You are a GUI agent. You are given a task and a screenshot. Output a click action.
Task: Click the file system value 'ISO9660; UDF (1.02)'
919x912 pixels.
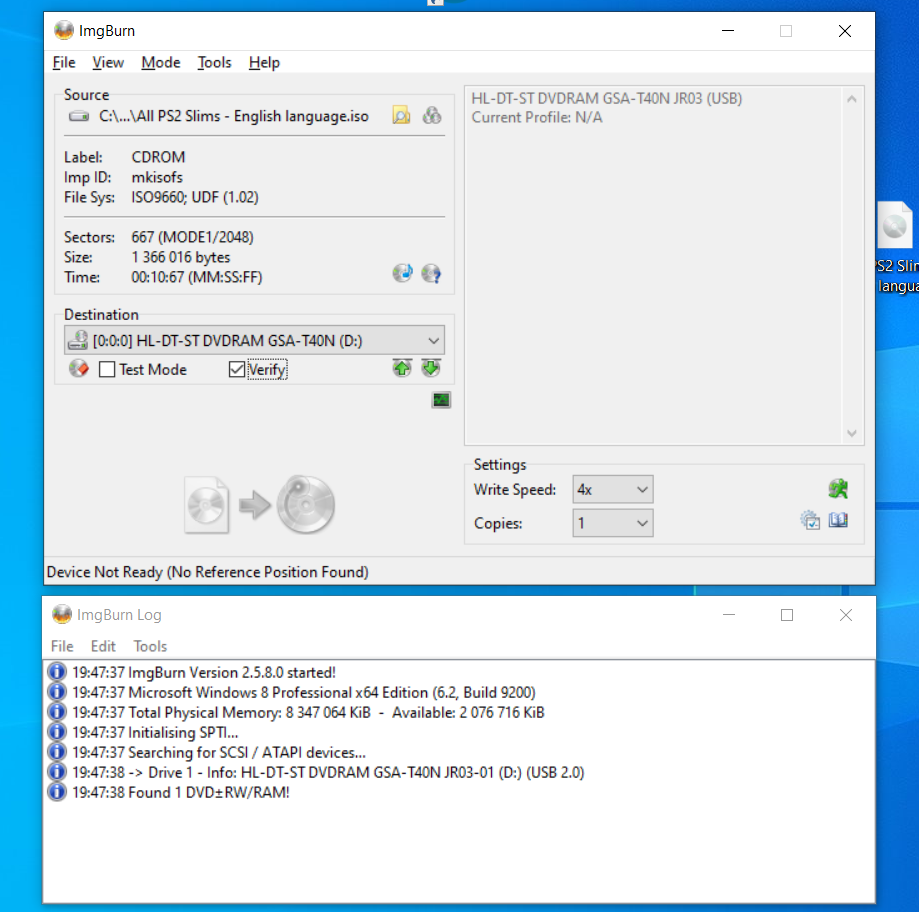(195, 197)
